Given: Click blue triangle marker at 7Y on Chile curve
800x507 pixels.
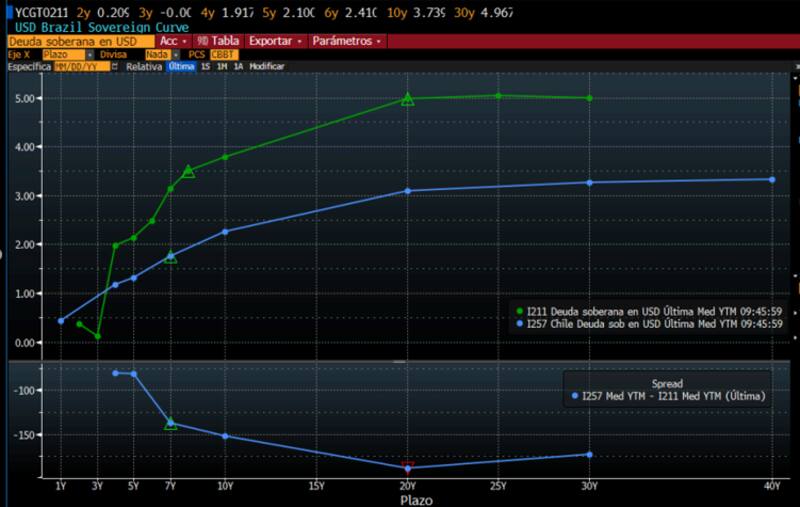Looking at the screenshot, I should pyautogui.click(x=170, y=256).
